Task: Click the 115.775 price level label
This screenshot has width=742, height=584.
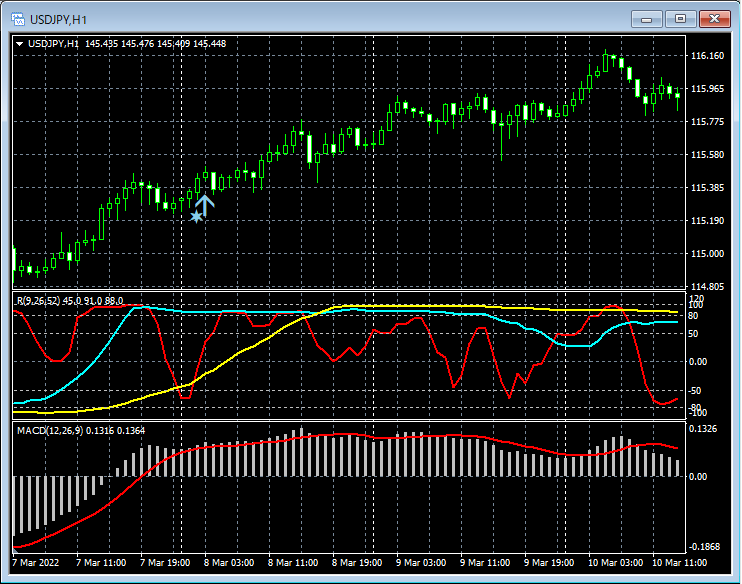Action: (707, 122)
